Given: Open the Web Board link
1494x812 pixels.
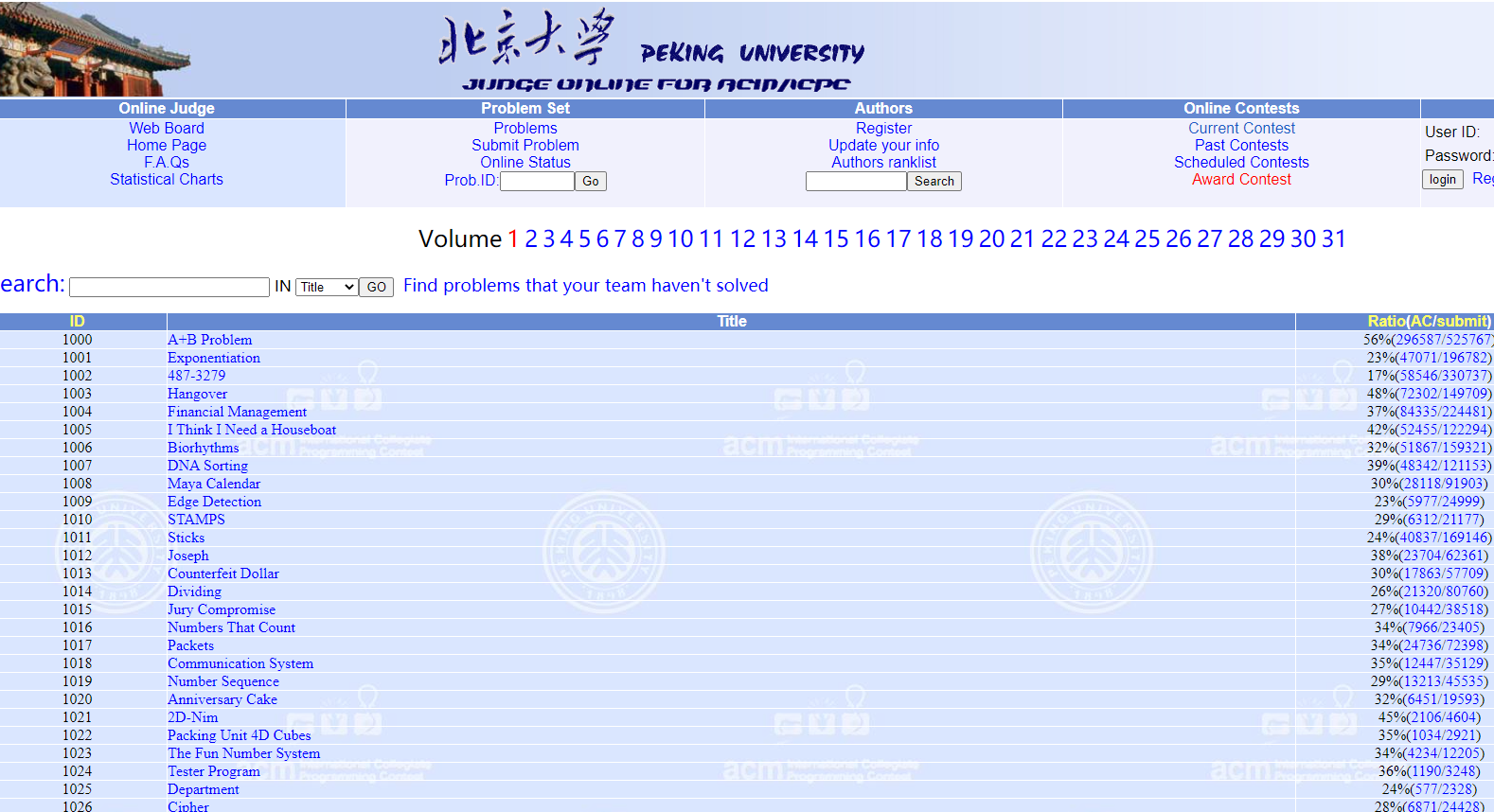Looking at the screenshot, I should coord(167,128).
